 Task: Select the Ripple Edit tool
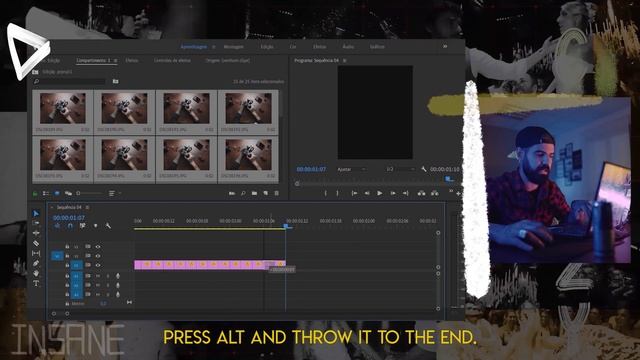pyautogui.click(x=36, y=233)
